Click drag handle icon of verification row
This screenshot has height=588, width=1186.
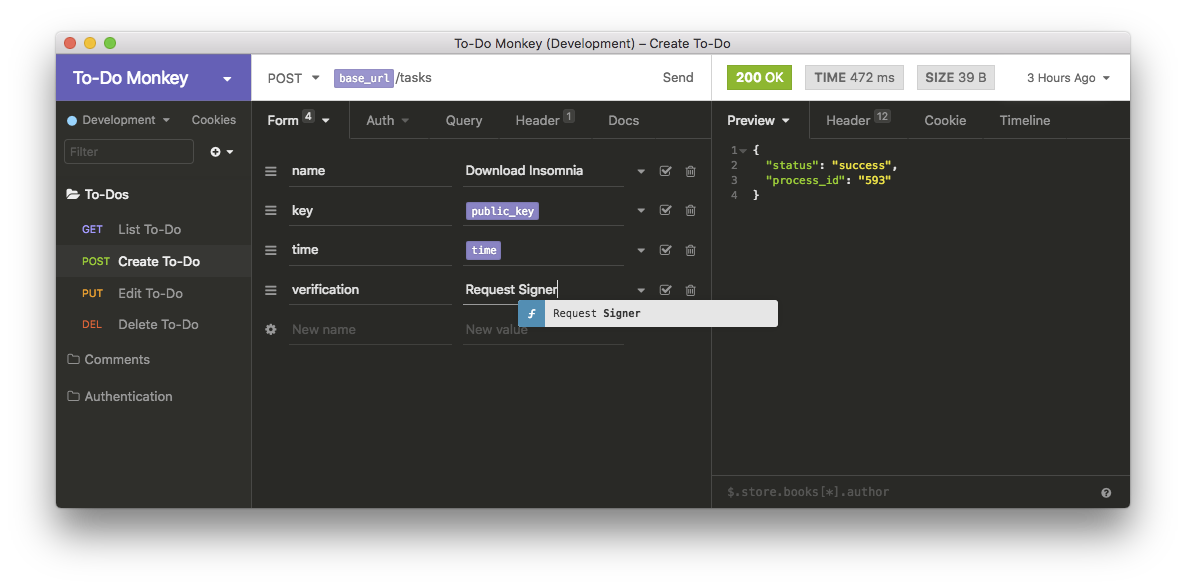point(271,290)
